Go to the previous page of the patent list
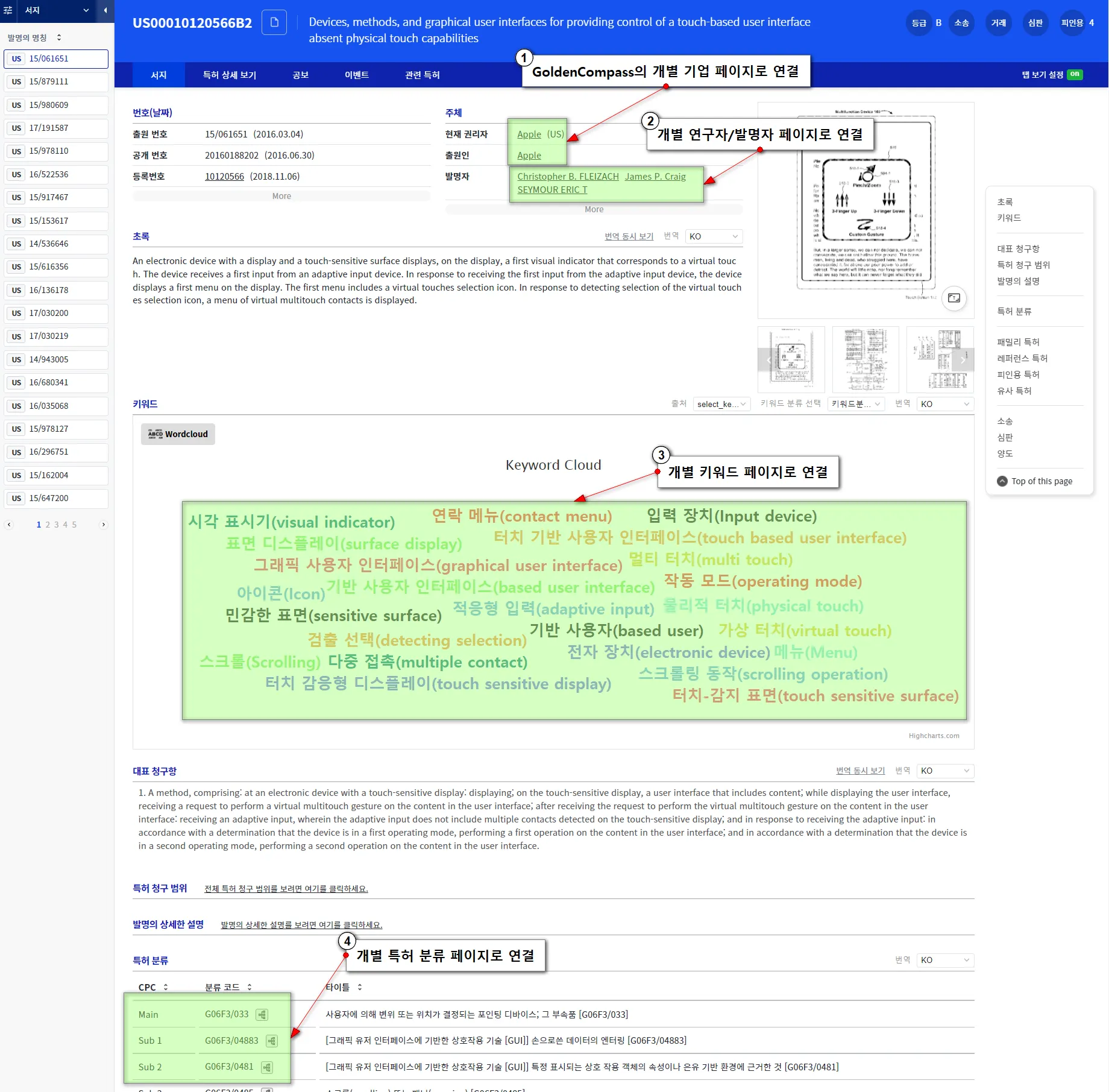 click(9, 525)
